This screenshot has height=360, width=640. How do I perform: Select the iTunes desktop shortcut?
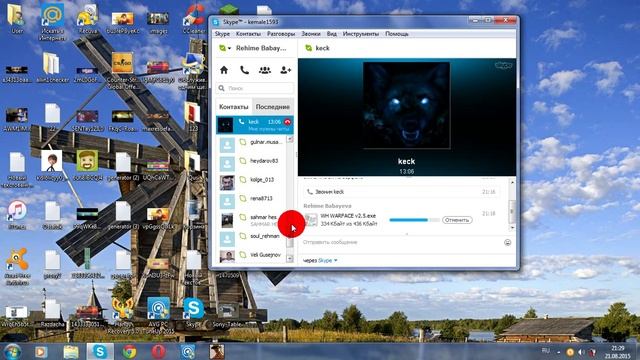coord(17,214)
